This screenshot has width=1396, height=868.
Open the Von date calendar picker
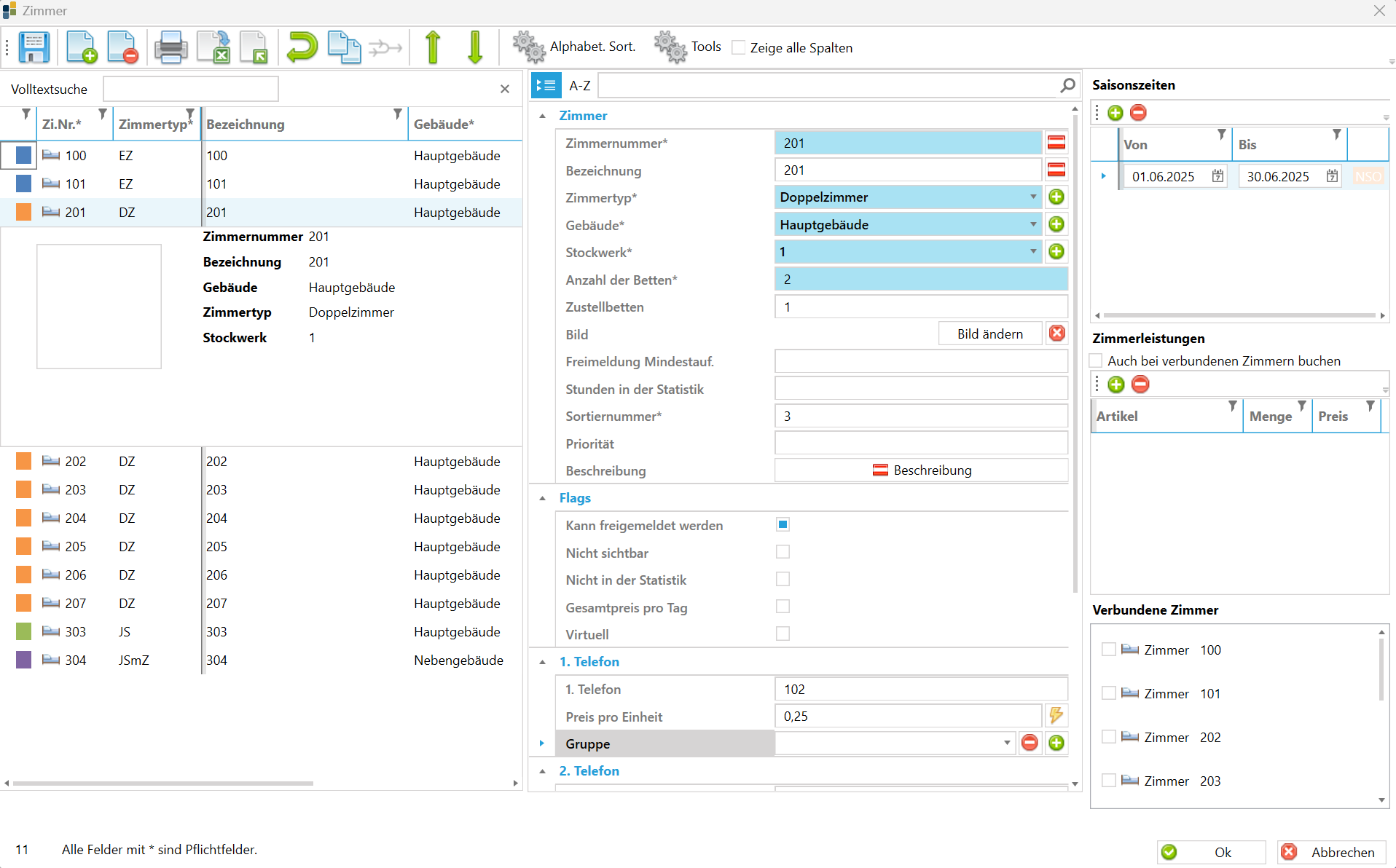click(x=1217, y=176)
